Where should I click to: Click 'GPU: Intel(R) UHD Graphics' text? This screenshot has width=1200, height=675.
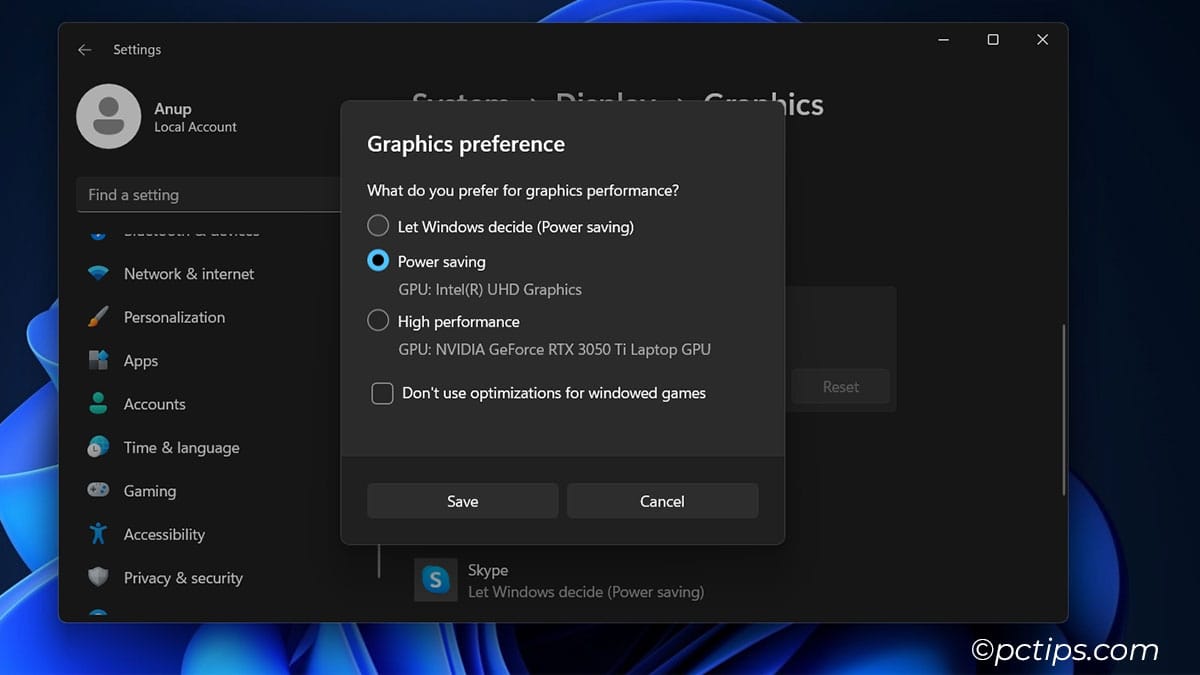(490, 290)
